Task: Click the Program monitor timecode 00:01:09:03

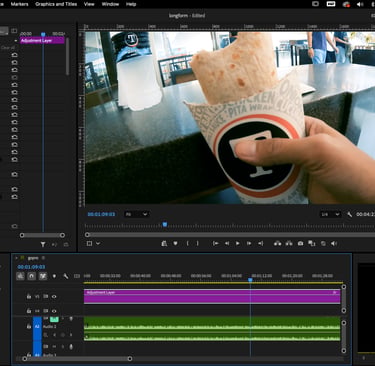Action: (x=101, y=214)
